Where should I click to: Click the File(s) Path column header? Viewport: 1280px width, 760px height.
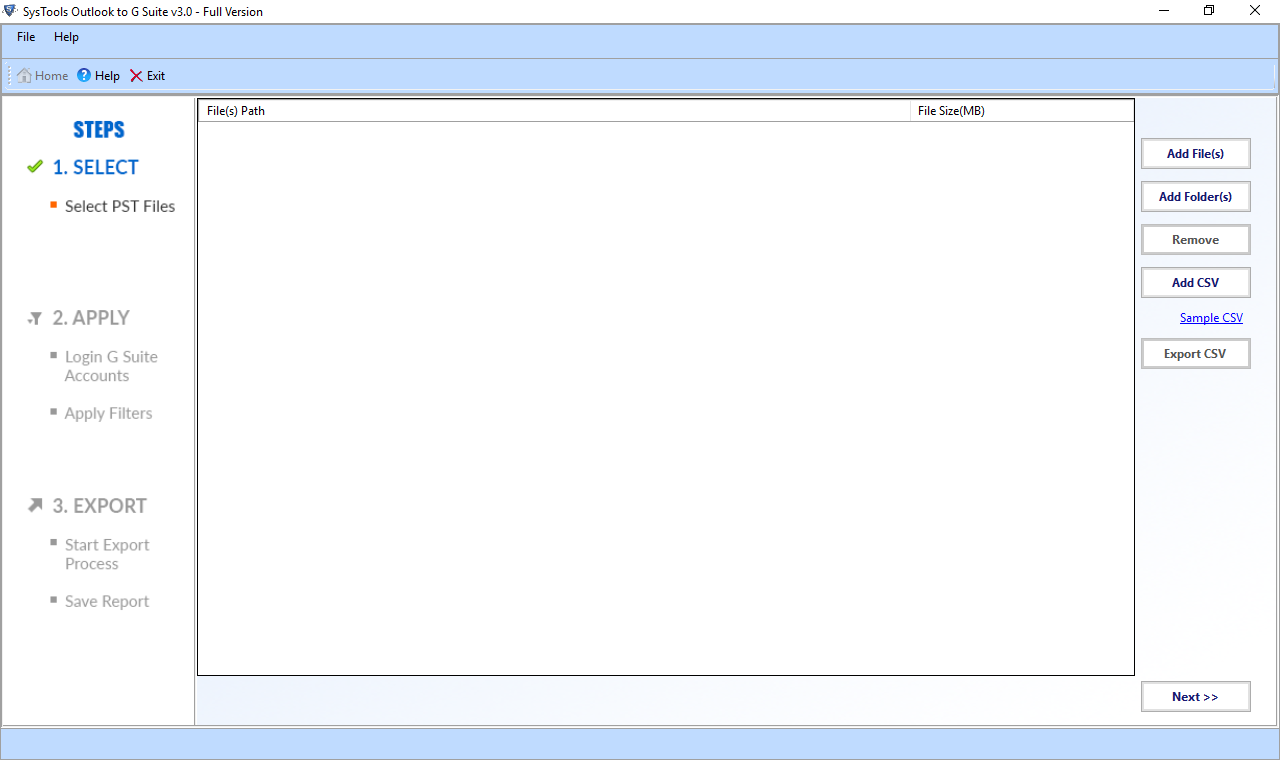[554, 111]
